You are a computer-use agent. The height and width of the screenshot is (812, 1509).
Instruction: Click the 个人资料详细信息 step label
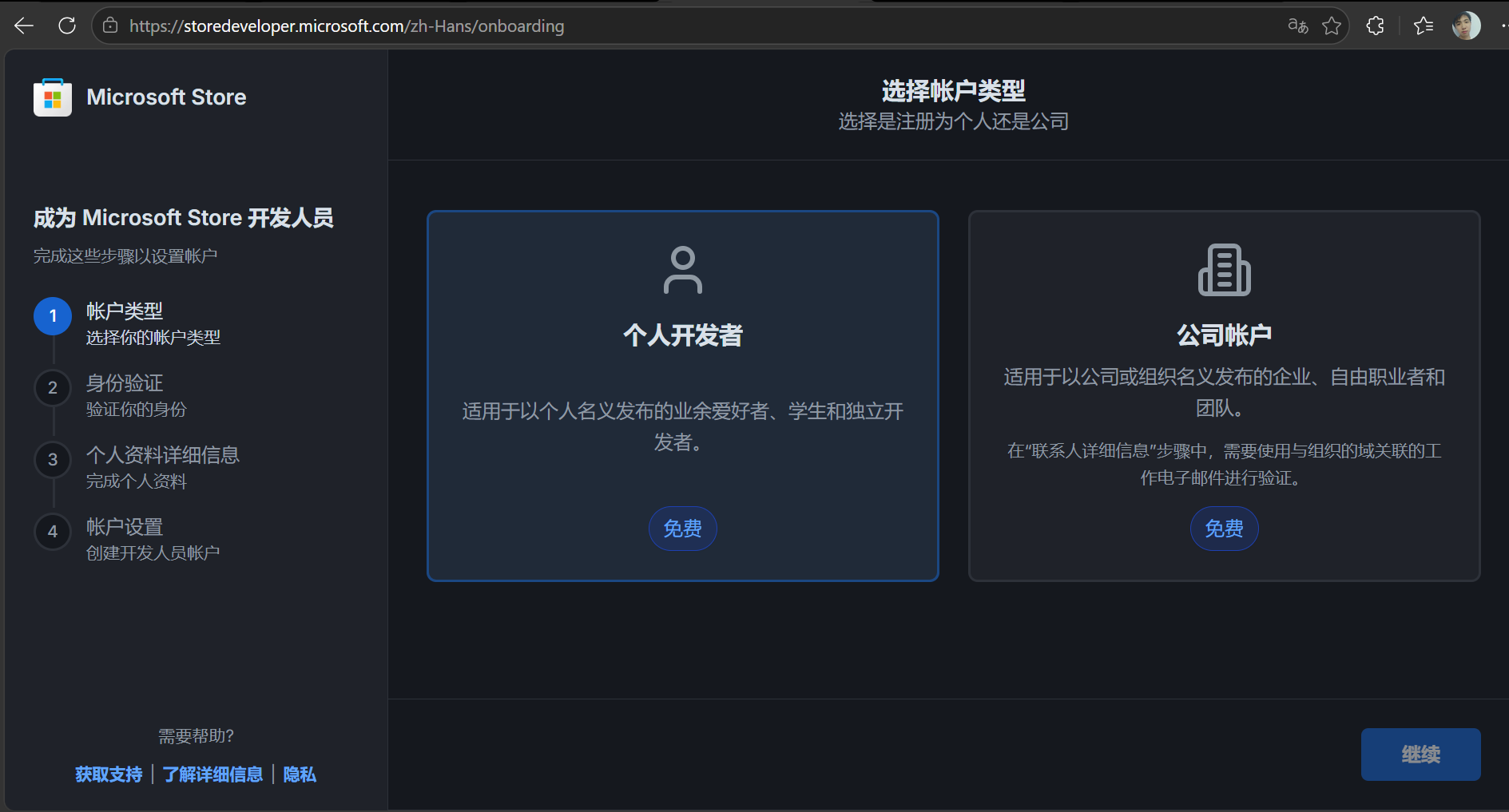pos(163,454)
